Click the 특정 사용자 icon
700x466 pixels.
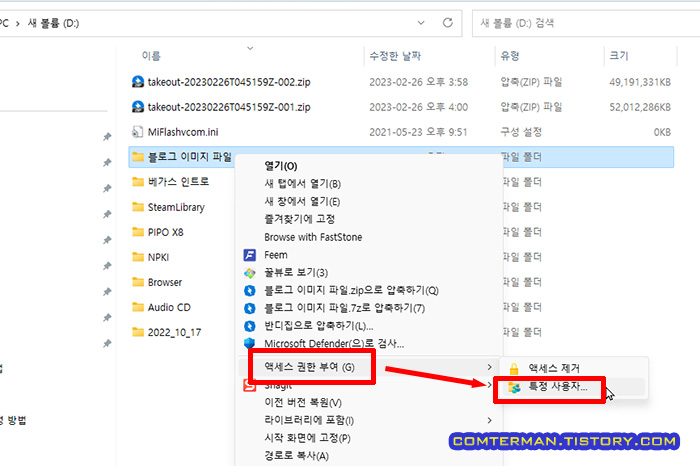tap(514, 387)
